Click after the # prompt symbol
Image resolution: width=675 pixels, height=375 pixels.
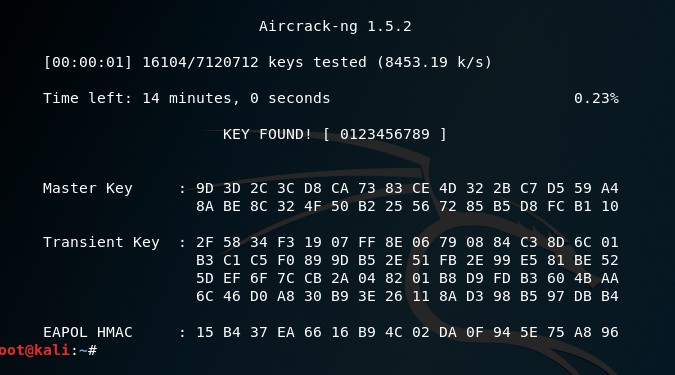[x=103, y=350]
